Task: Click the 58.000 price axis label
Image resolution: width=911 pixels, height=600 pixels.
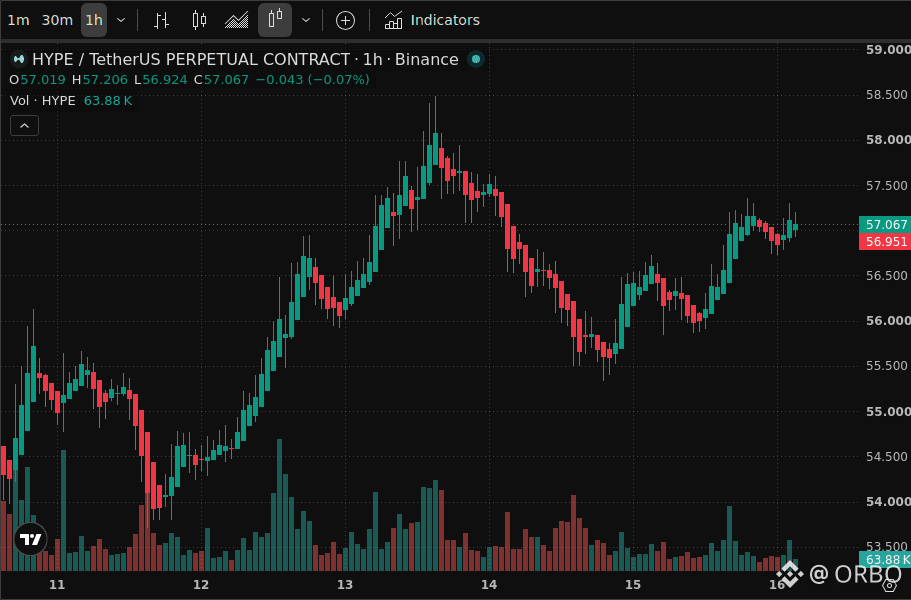Action: pos(888,139)
